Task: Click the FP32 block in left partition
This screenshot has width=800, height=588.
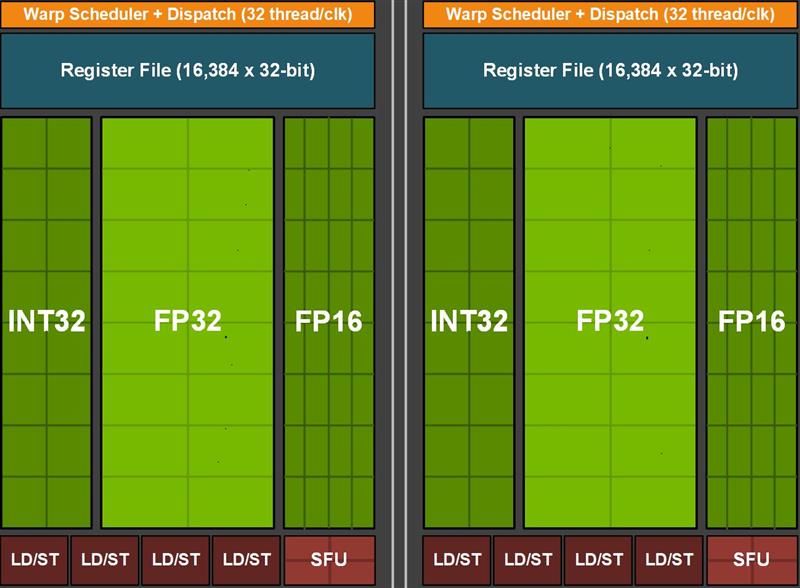Action: (188, 323)
